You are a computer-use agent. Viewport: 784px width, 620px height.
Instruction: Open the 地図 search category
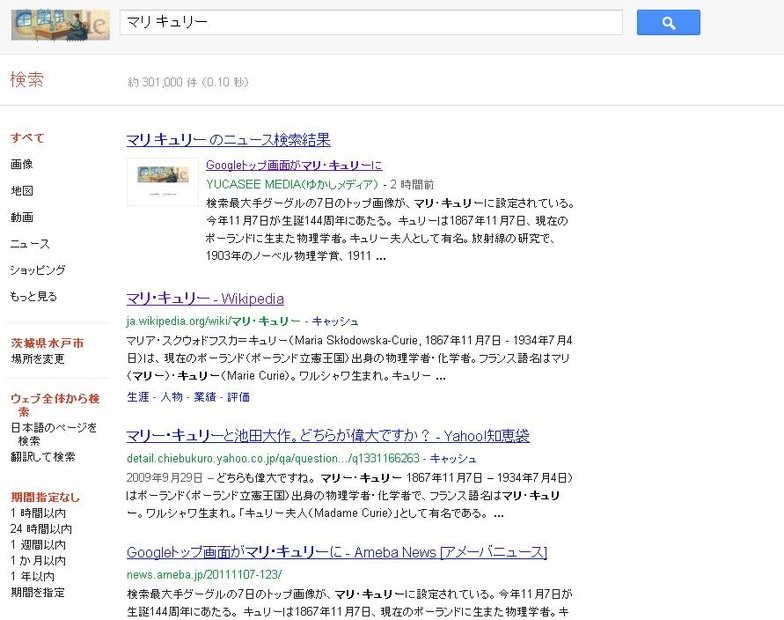(x=22, y=190)
